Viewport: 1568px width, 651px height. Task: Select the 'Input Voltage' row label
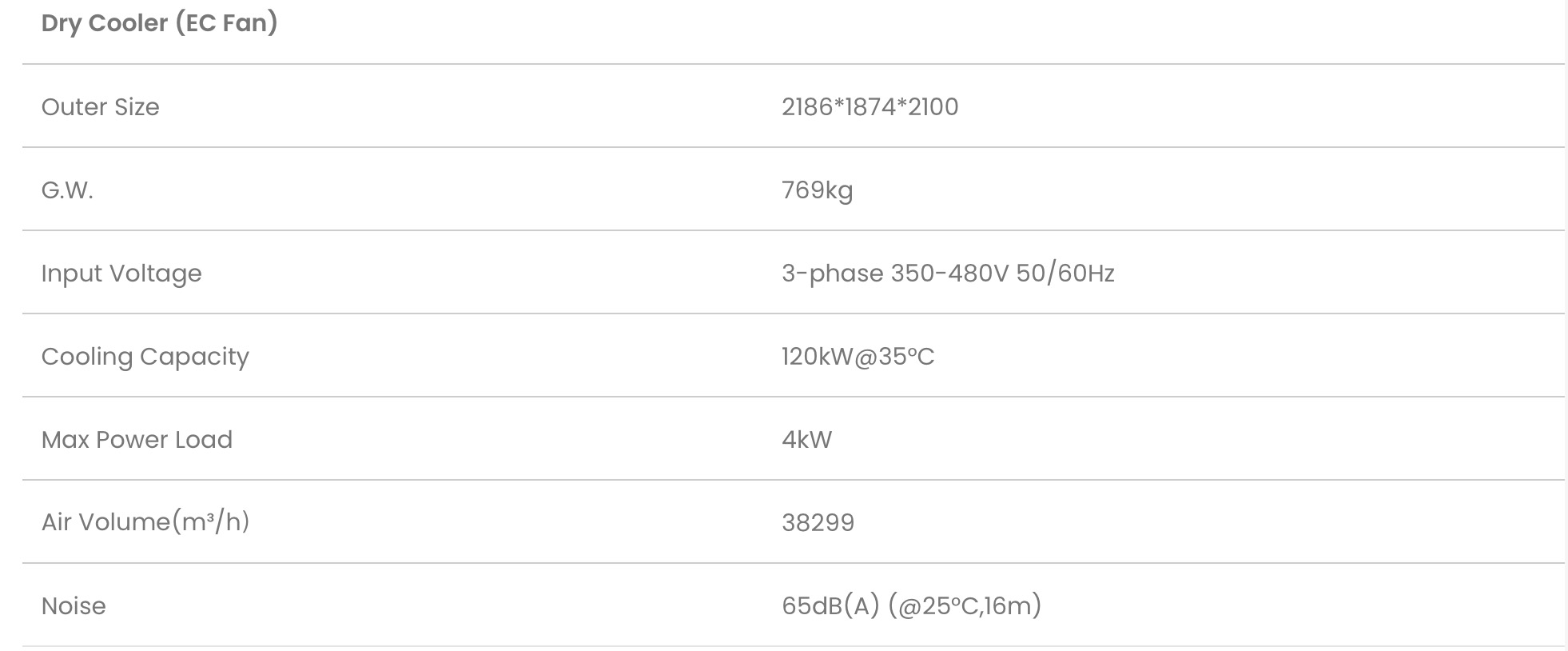[x=121, y=274]
